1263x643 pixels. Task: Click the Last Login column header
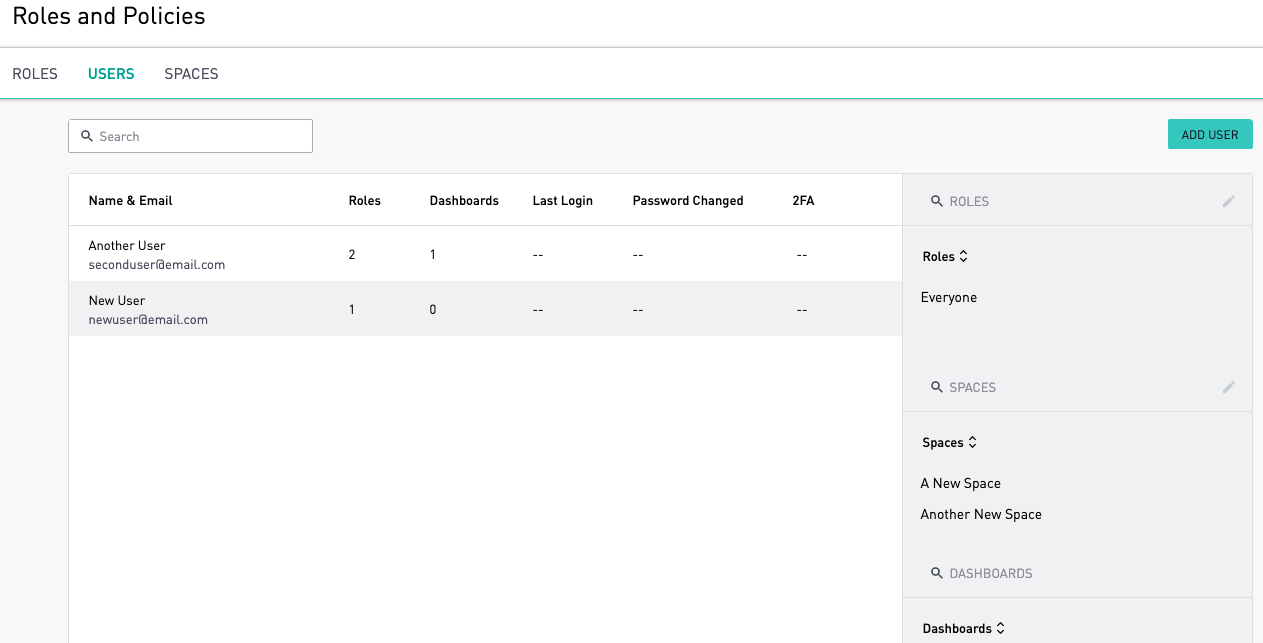[x=563, y=201]
